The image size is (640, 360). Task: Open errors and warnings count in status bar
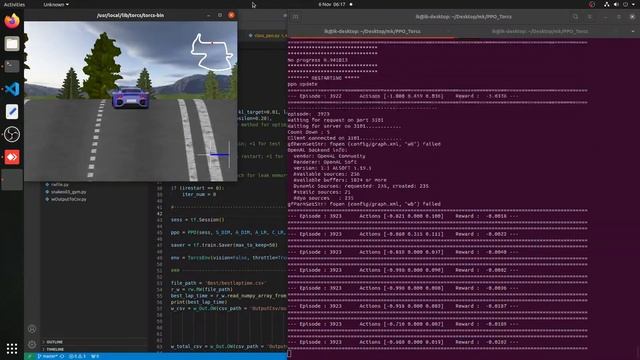[77, 356]
